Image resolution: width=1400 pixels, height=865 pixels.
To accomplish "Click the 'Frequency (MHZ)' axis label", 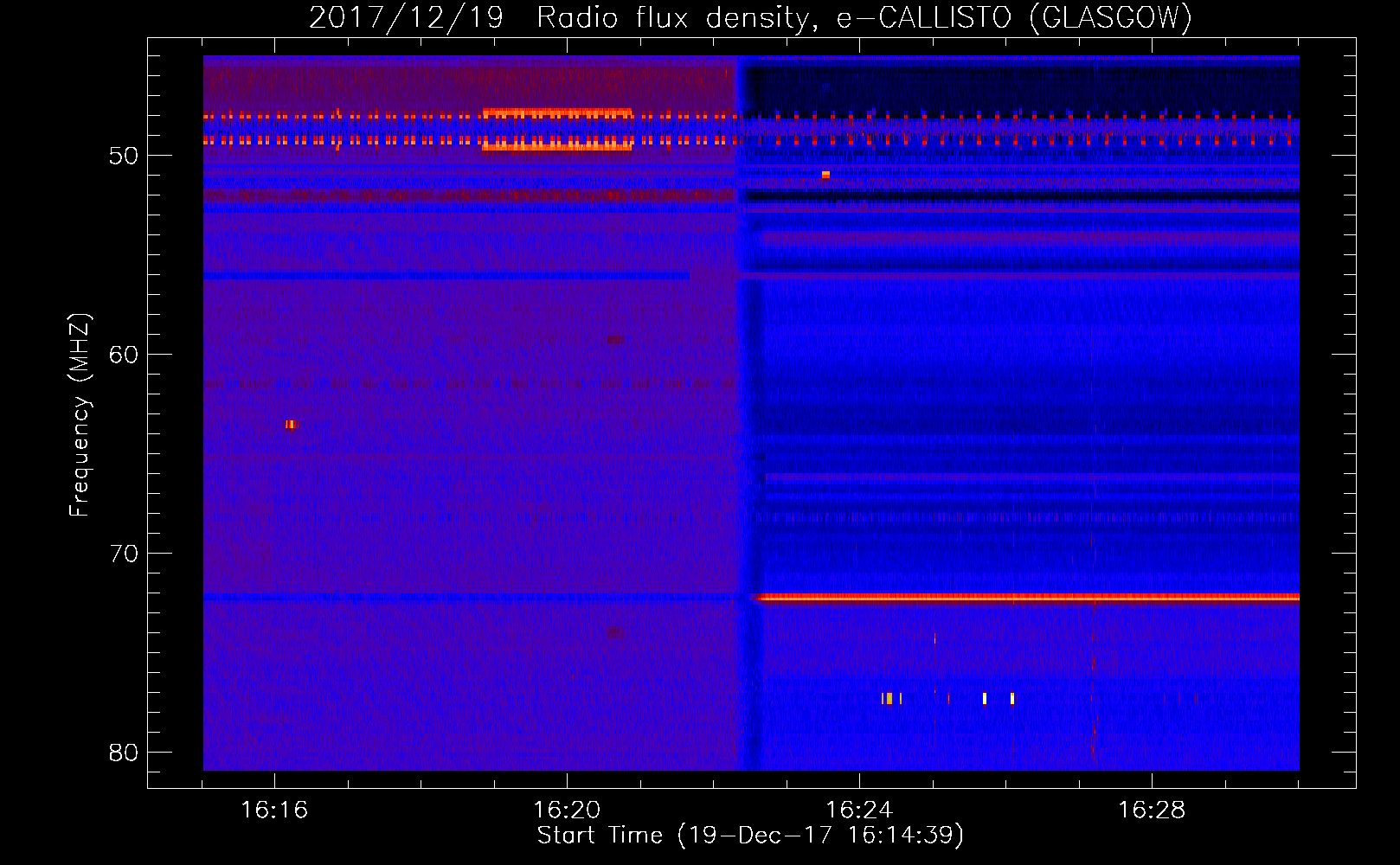I will tap(80, 415).
